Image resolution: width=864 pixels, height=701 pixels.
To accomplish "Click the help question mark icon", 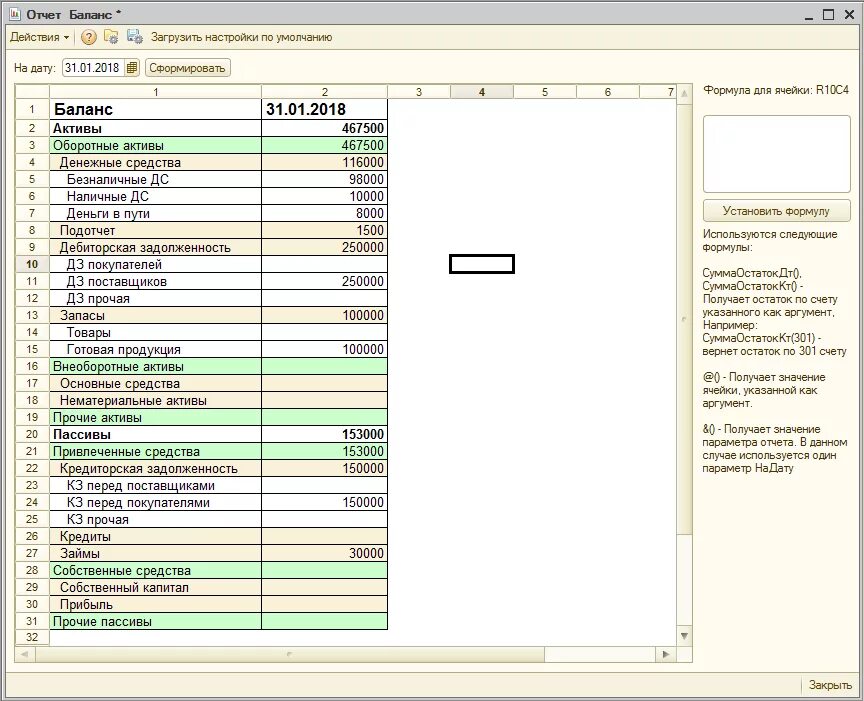I will pos(88,37).
